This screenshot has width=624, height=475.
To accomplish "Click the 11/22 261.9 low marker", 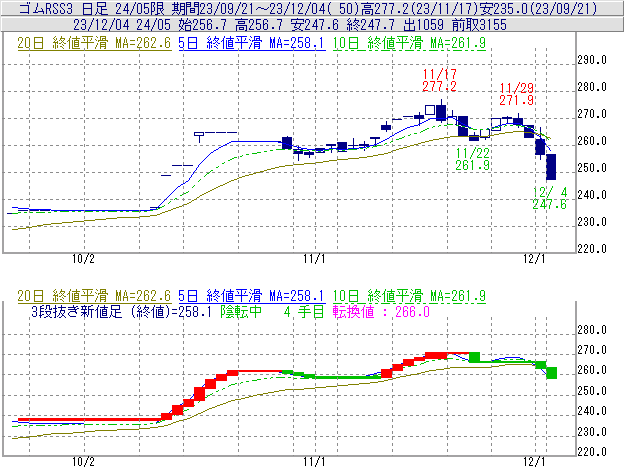I will [x=472, y=159].
